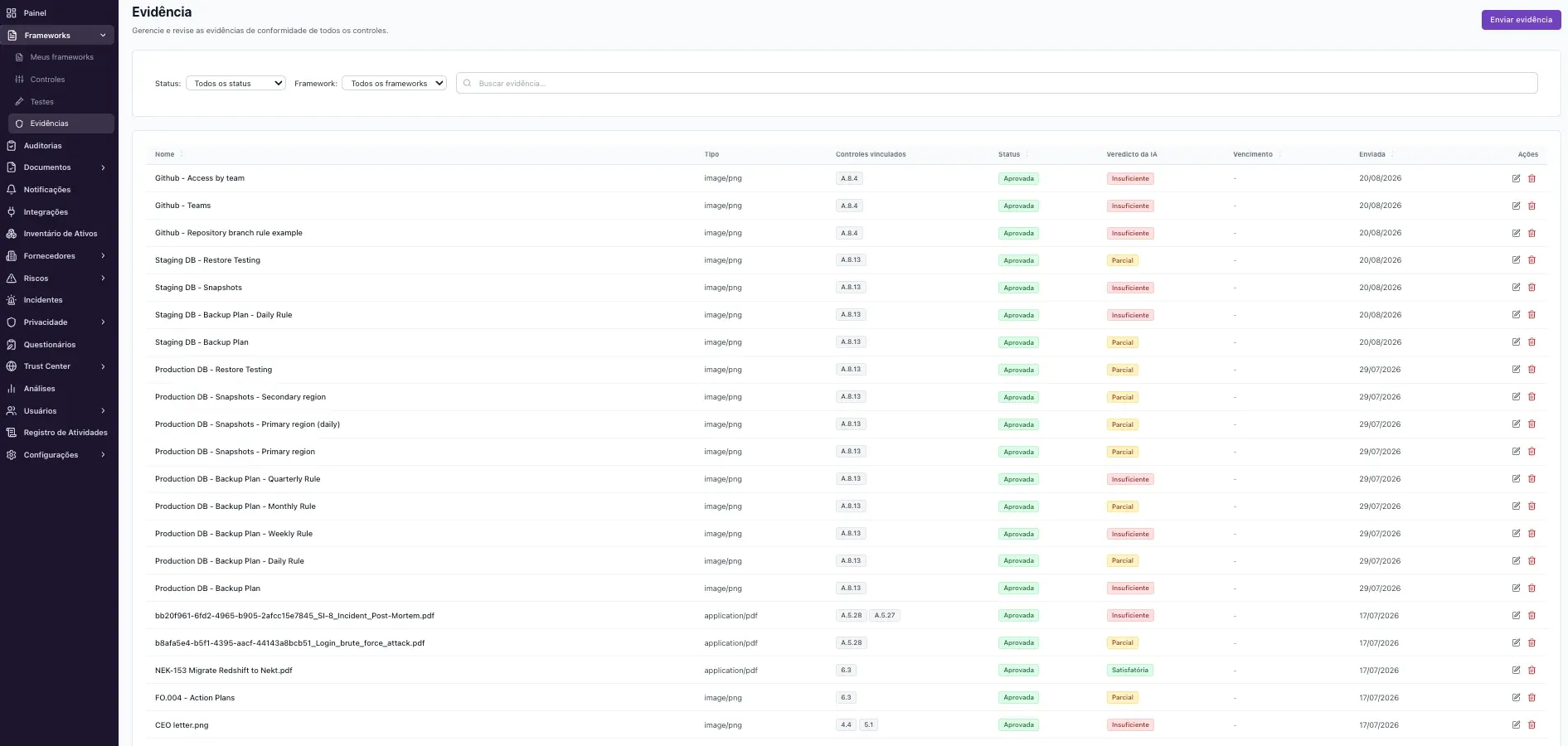Click the Incidentes sidebar icon
This screenshot has height=746, width=1568.
coord(12,300)
